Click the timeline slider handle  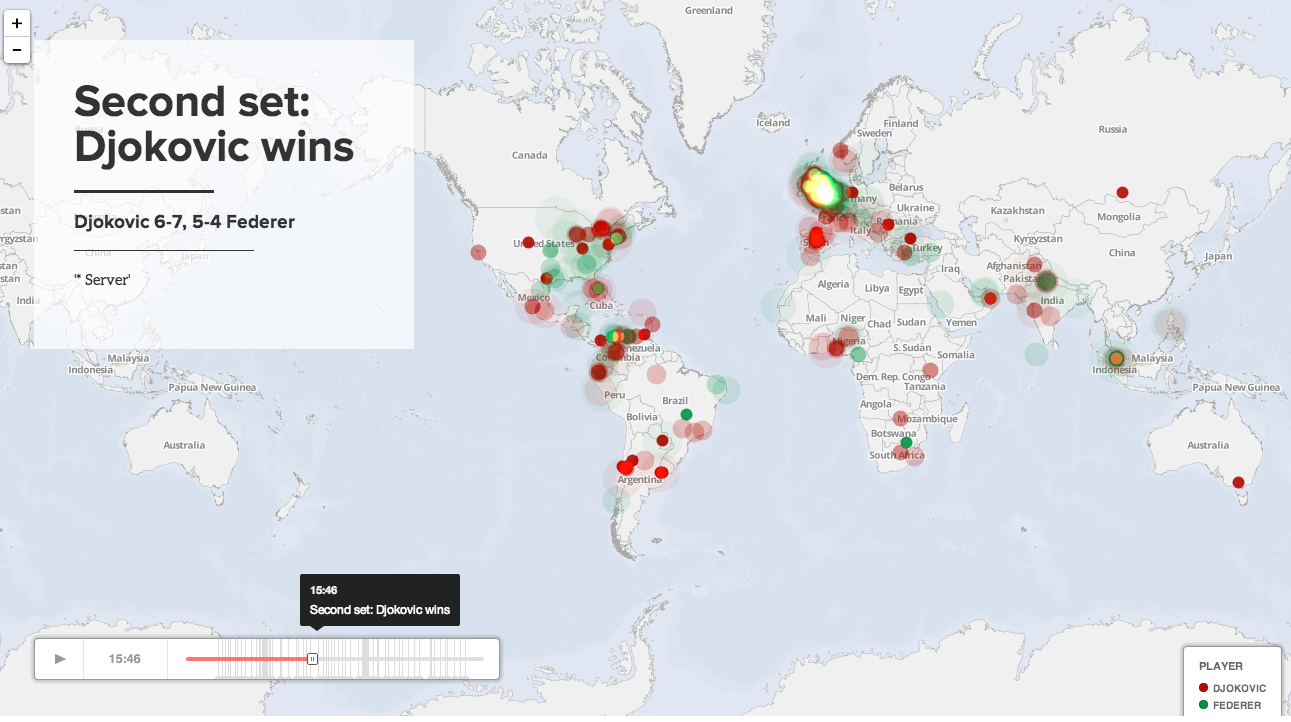click(x=312, y=659)
